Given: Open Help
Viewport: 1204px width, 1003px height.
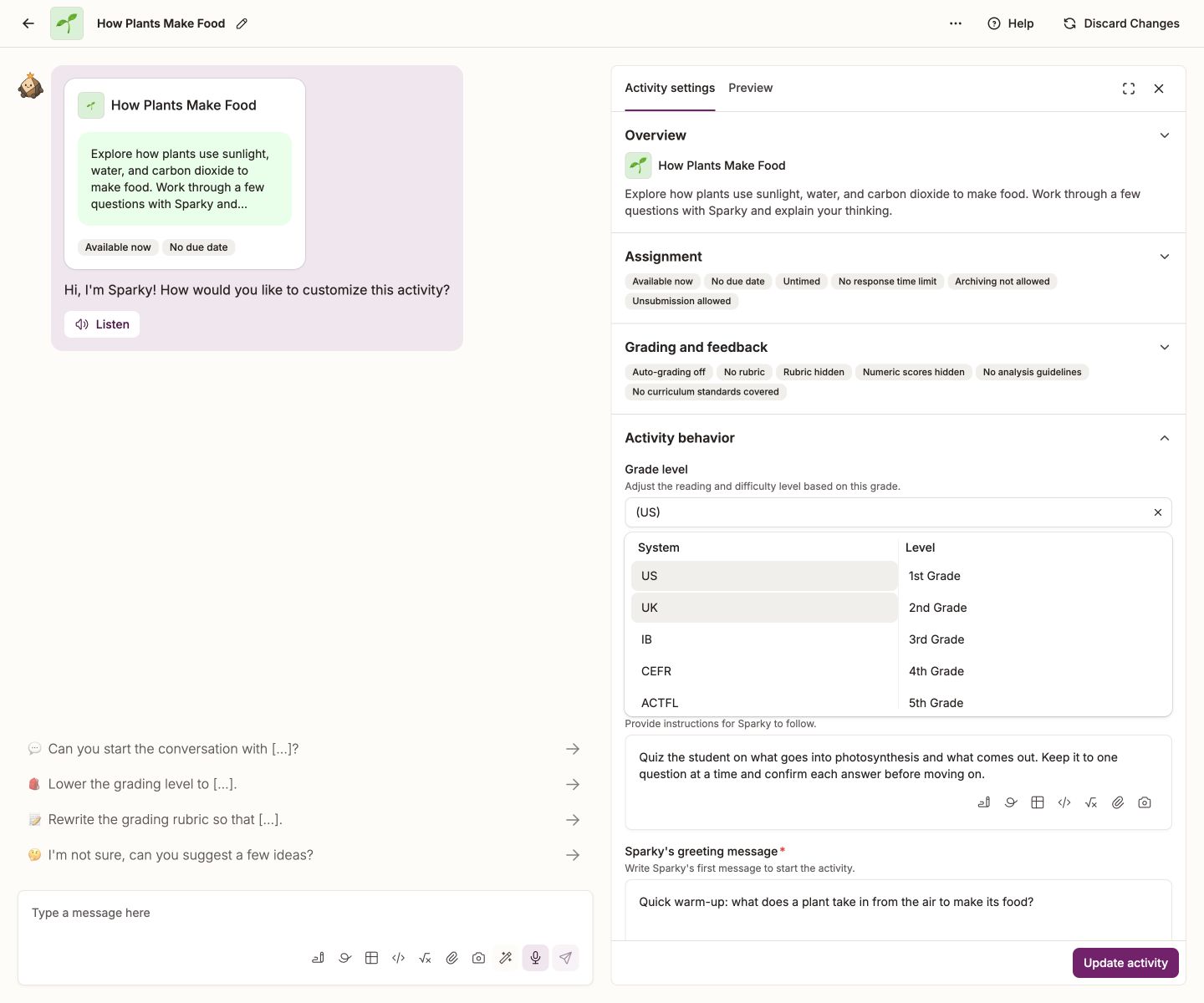Looking at the screenshot, I should click(x=1011, y=23).
